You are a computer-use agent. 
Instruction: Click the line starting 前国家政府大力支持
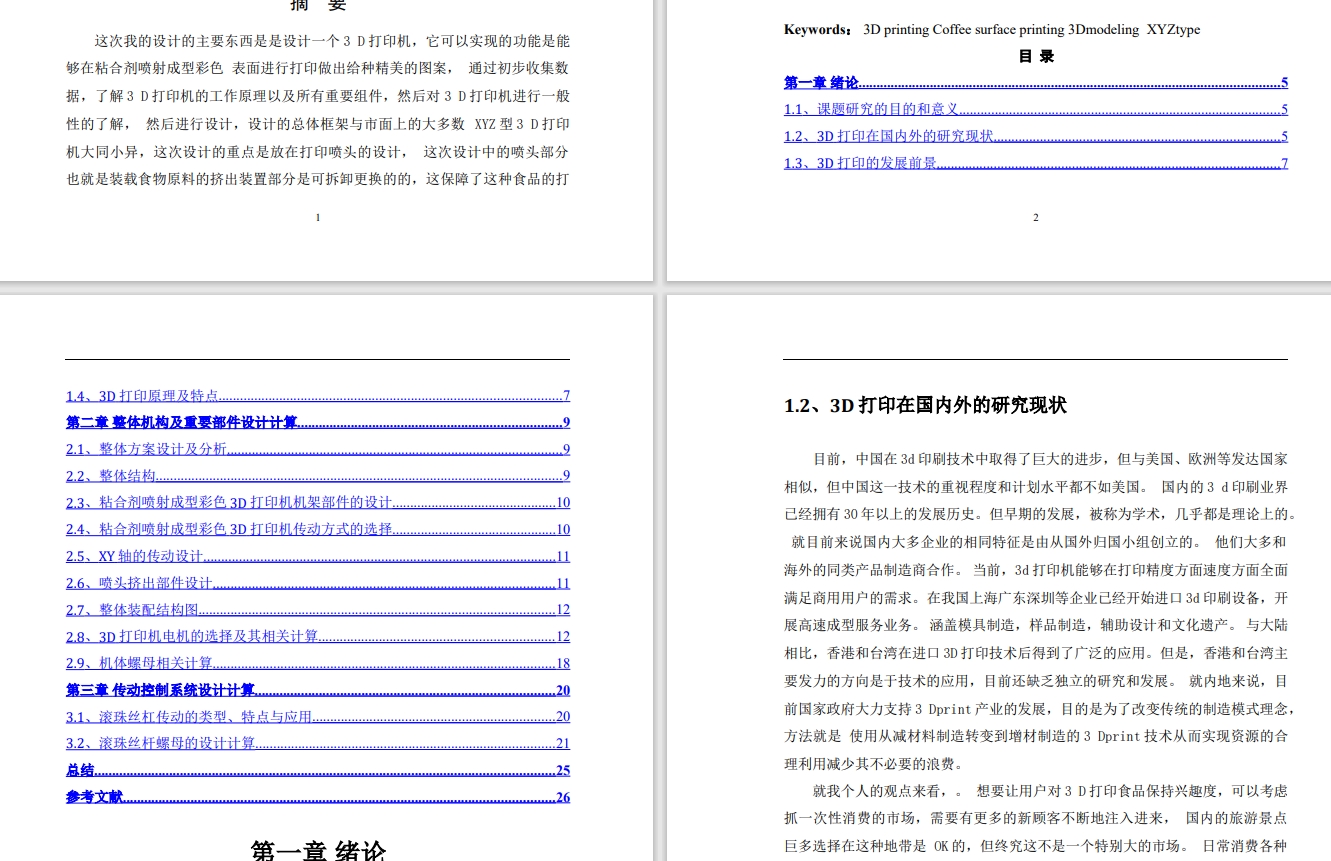(1040, 708)
